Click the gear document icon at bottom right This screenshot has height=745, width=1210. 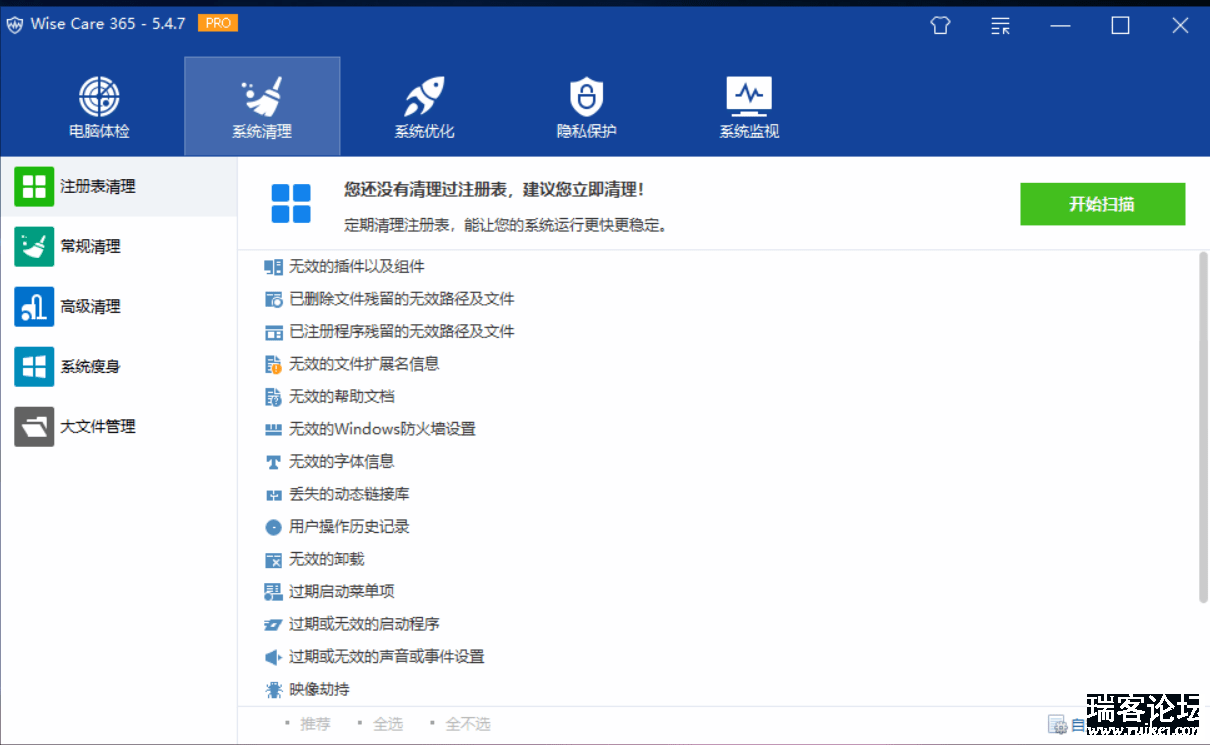coord(1057,725)
